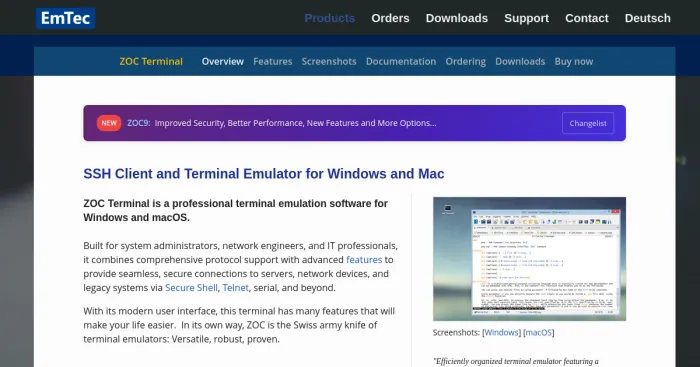Open the Changelist button

pyautogui.click(x=588, y=123)
